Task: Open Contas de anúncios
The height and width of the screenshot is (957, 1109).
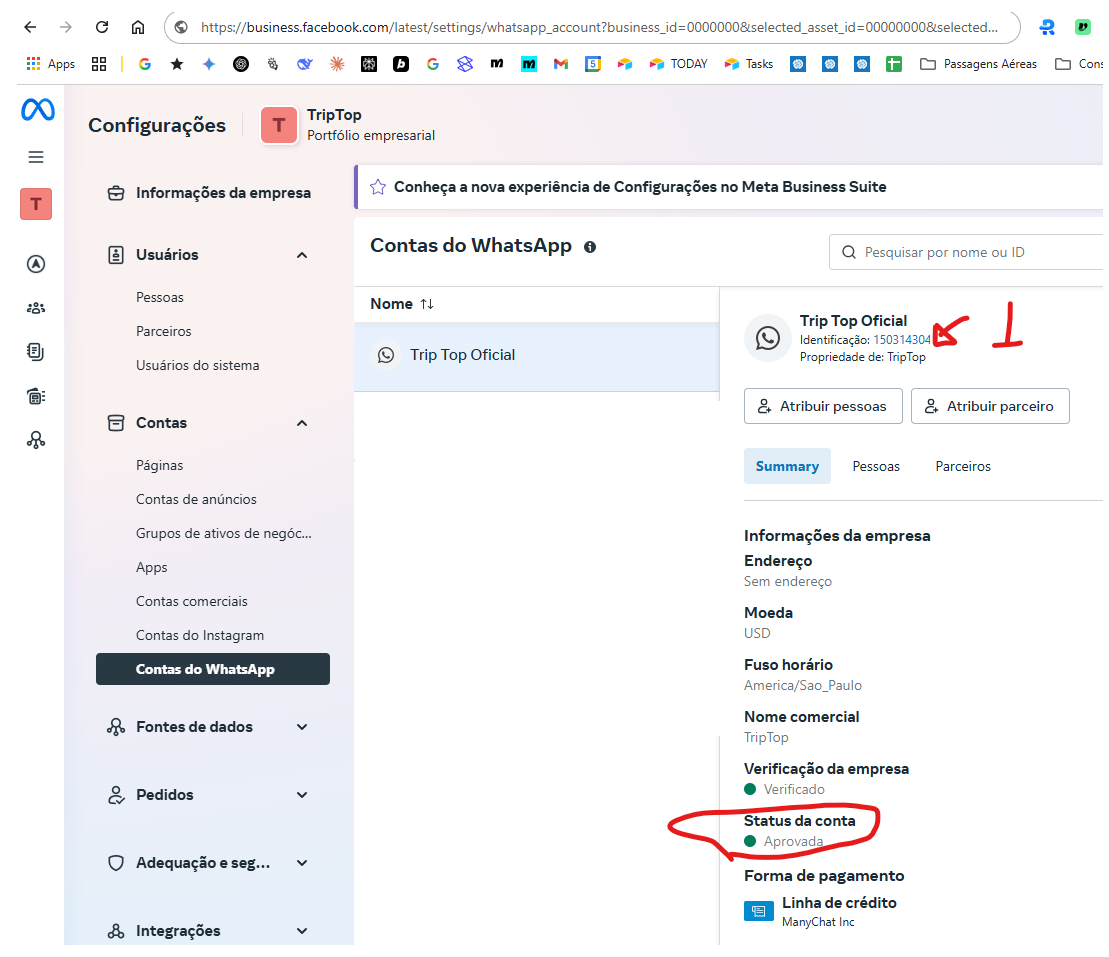Action: pyautogui.click(x=196, y=499)
